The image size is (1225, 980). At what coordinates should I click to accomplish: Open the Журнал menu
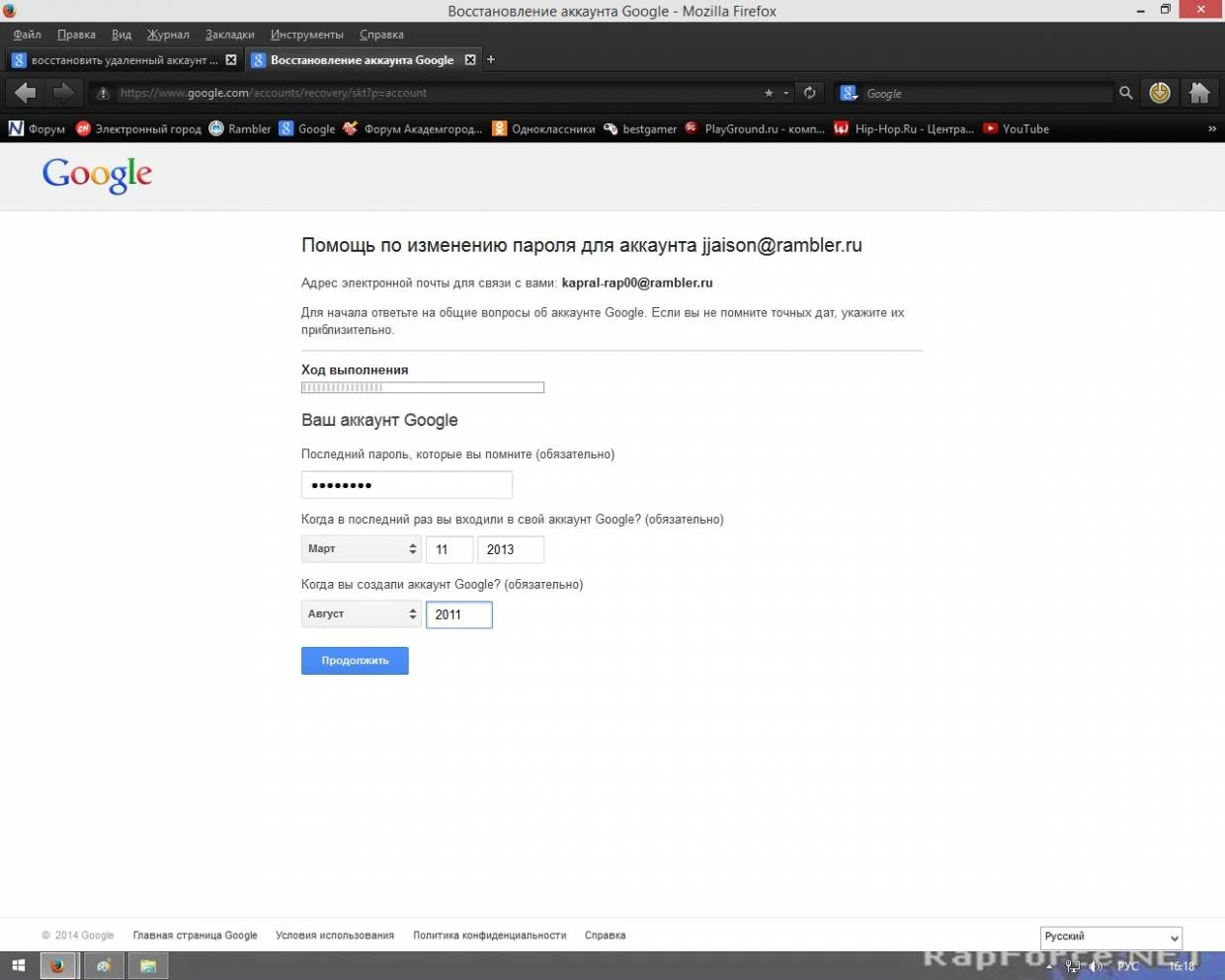click(x=168, y=35)
